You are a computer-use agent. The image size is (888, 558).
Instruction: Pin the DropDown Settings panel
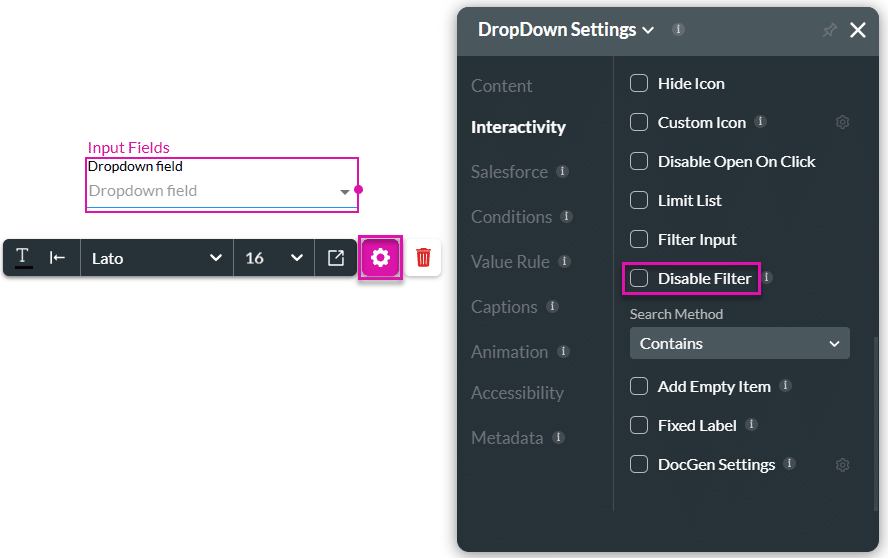point(829,30)
